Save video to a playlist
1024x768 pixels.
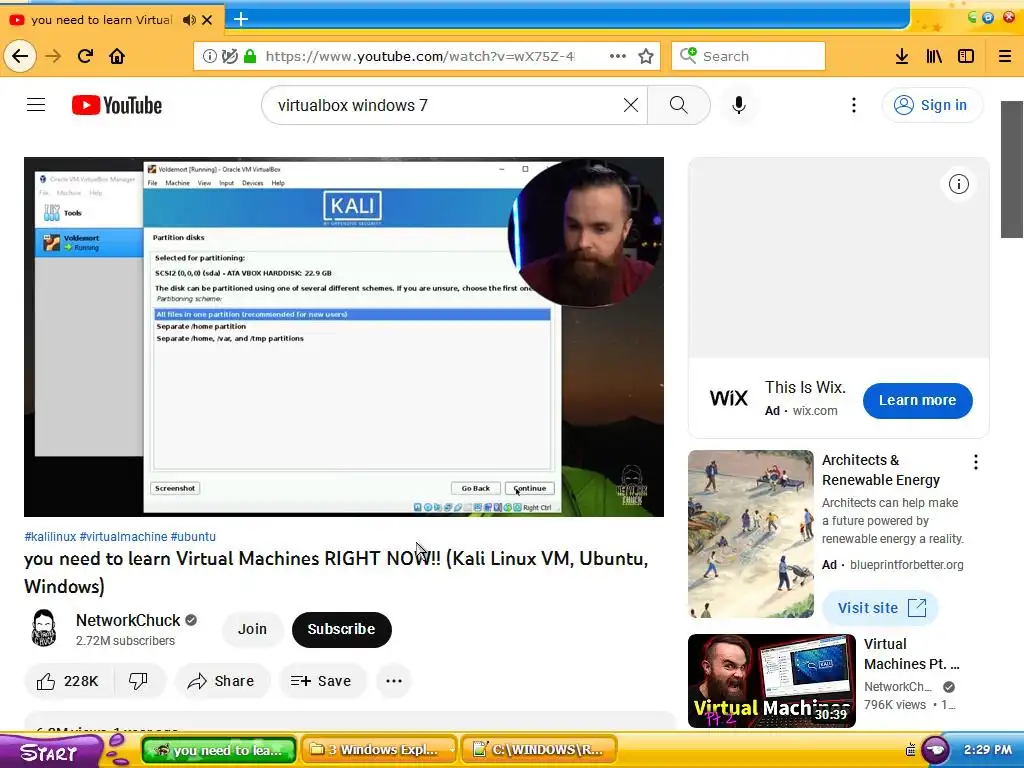point(321,681)
